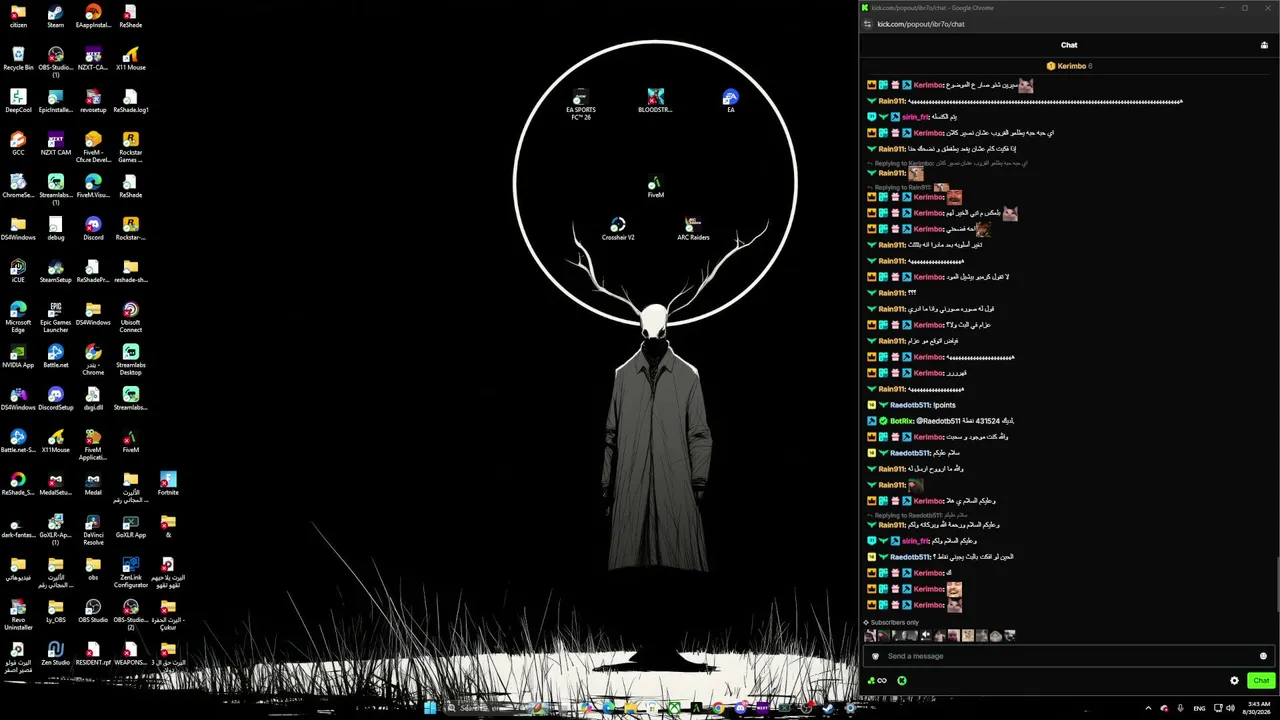1280x720 pixels.
Task: Open the Steam desktop shortcut
Action: pyautogui.click(x=55, y=15)
